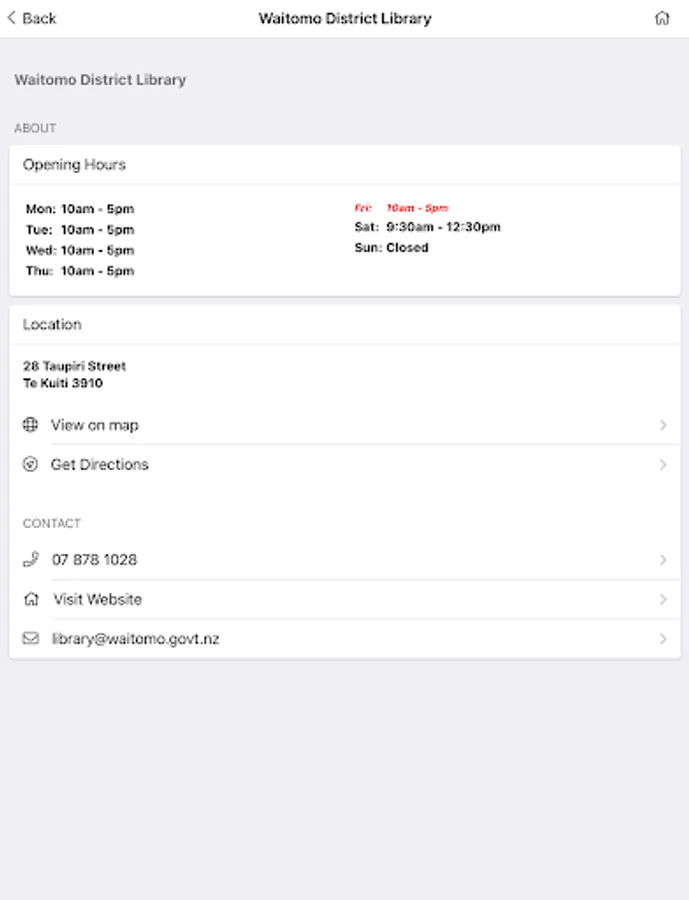This screenshot has width=689, height=900.
Task: Tap the house icon beside Visit Website
Action: click(x=31, y=599)
